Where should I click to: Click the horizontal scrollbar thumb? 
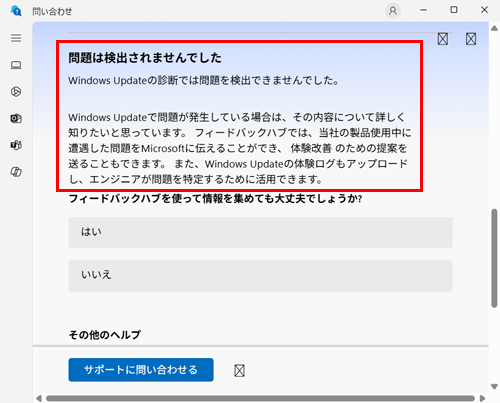(260, 398)
